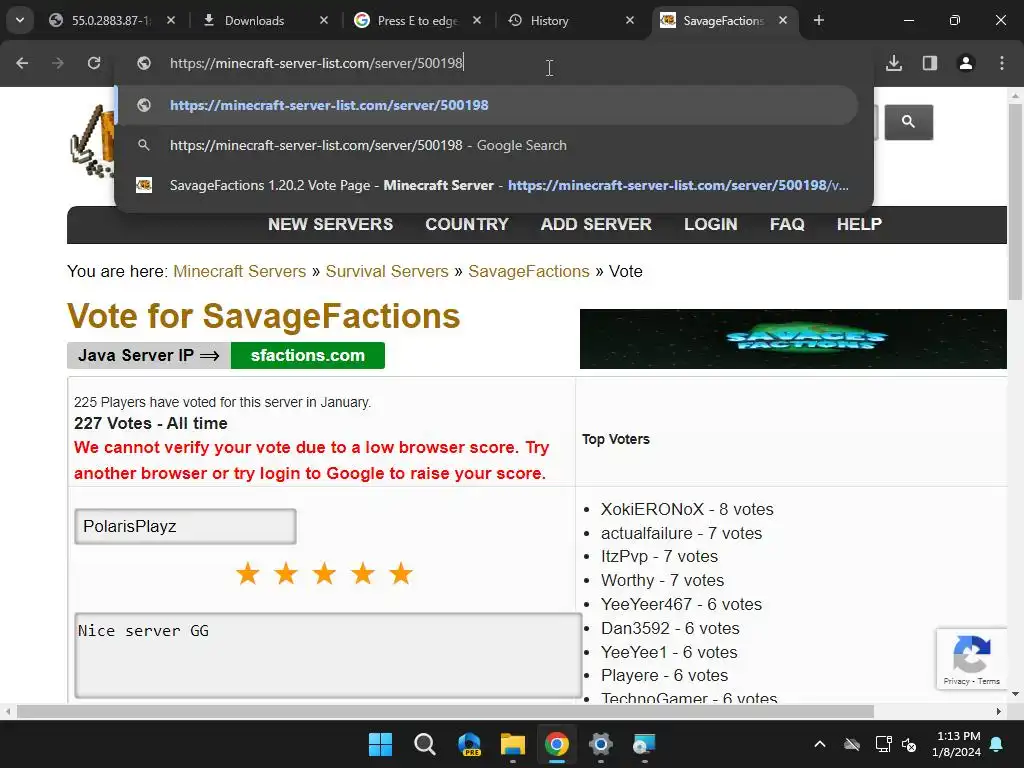Image resolution: width=1024 pixels, height=768 pixels.
Task: Open Windows taskbar search
Action: coord(424,744)
